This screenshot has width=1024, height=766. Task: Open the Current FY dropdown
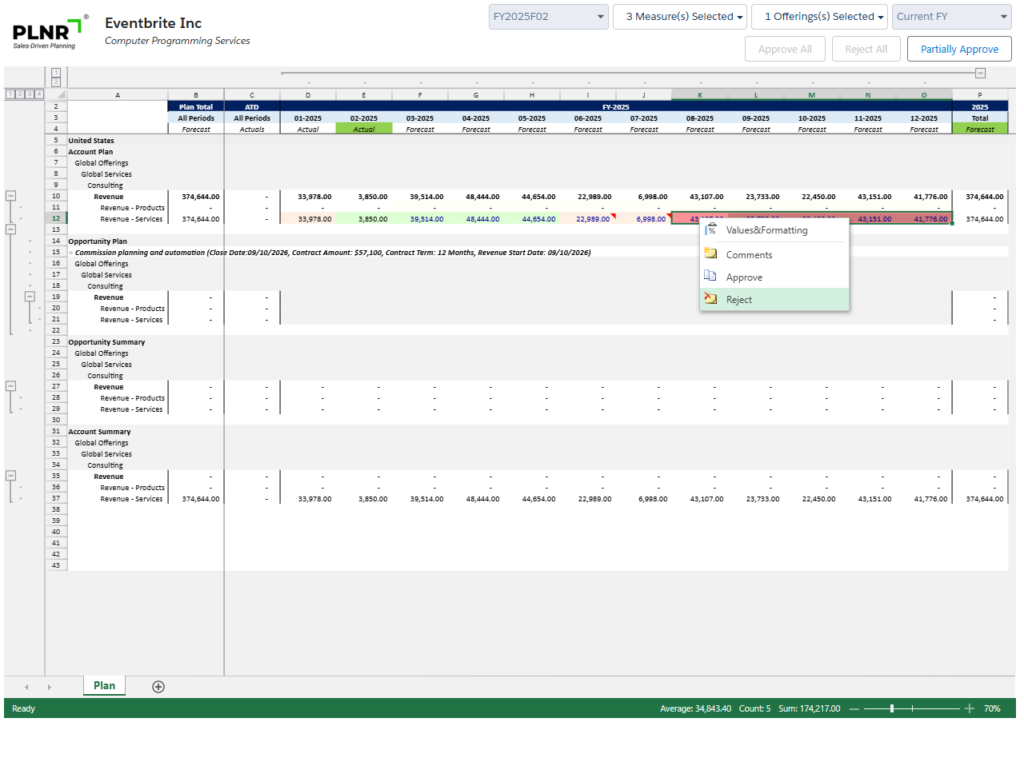(x=952, y=17)
